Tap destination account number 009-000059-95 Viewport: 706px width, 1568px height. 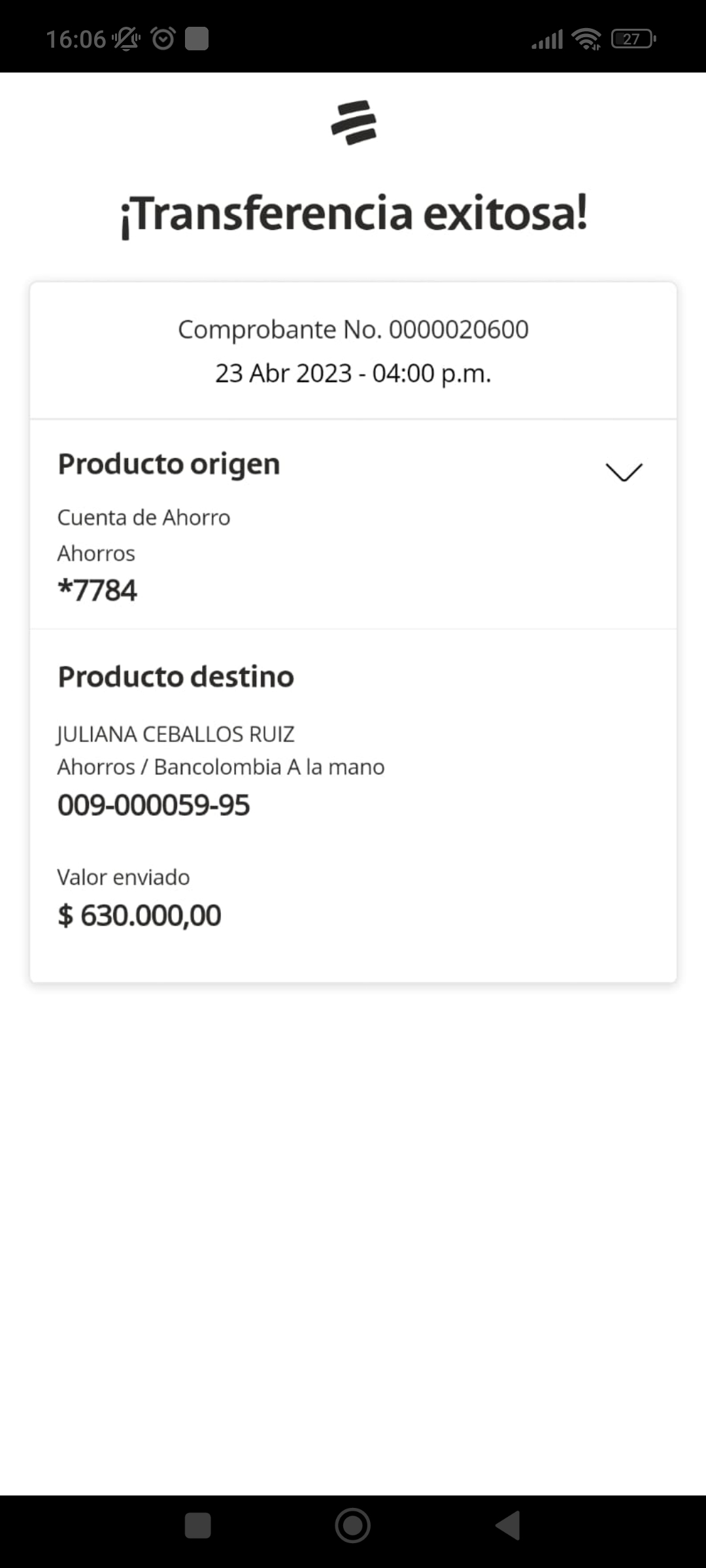(x=154, y=805)
